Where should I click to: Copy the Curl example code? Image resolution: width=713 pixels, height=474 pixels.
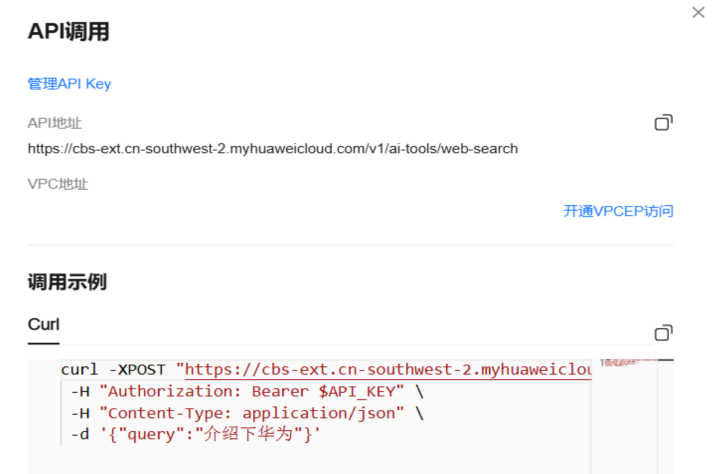(663, 333)
